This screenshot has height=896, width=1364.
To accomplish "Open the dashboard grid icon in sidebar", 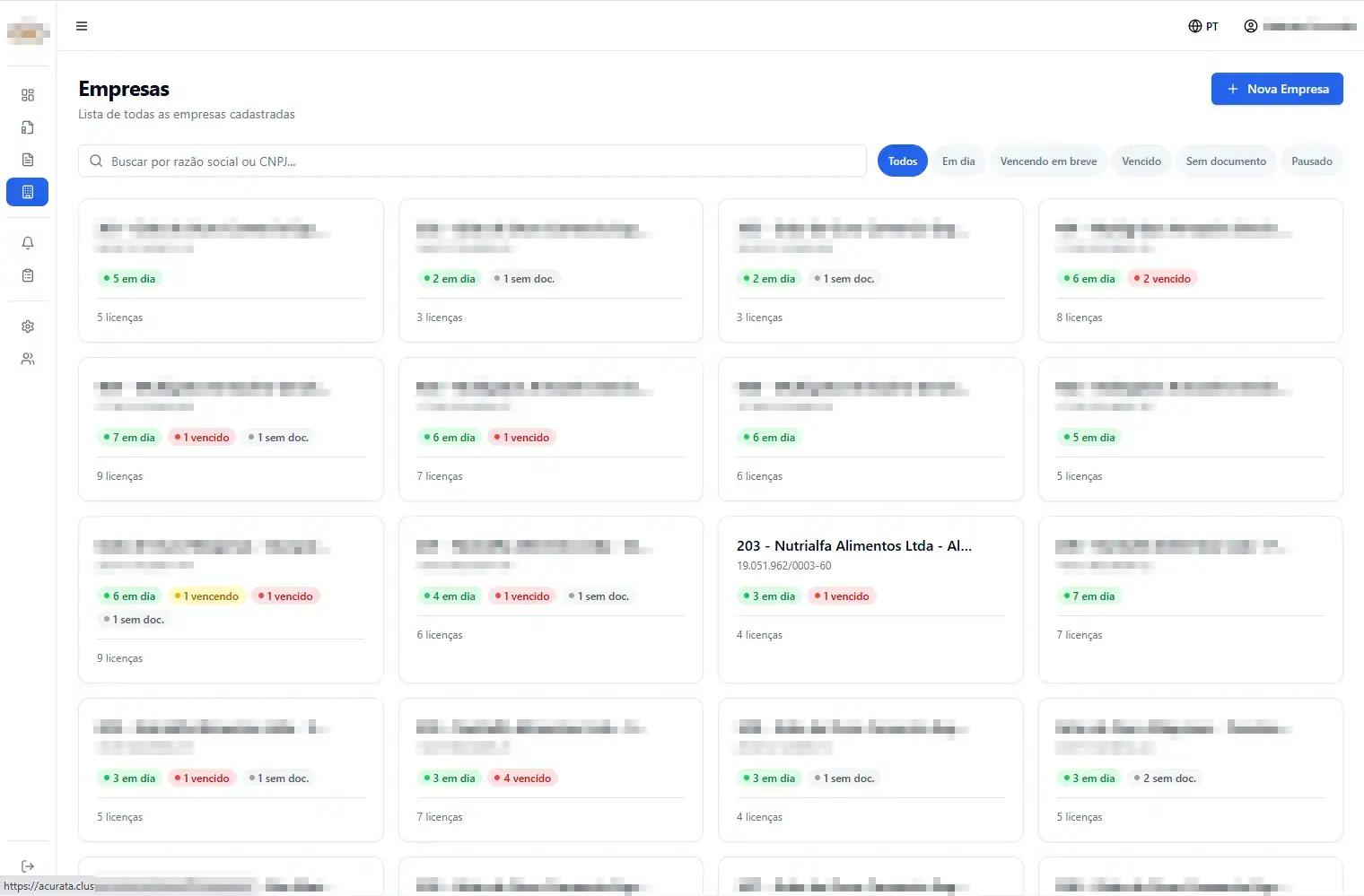I will [28, 95].
